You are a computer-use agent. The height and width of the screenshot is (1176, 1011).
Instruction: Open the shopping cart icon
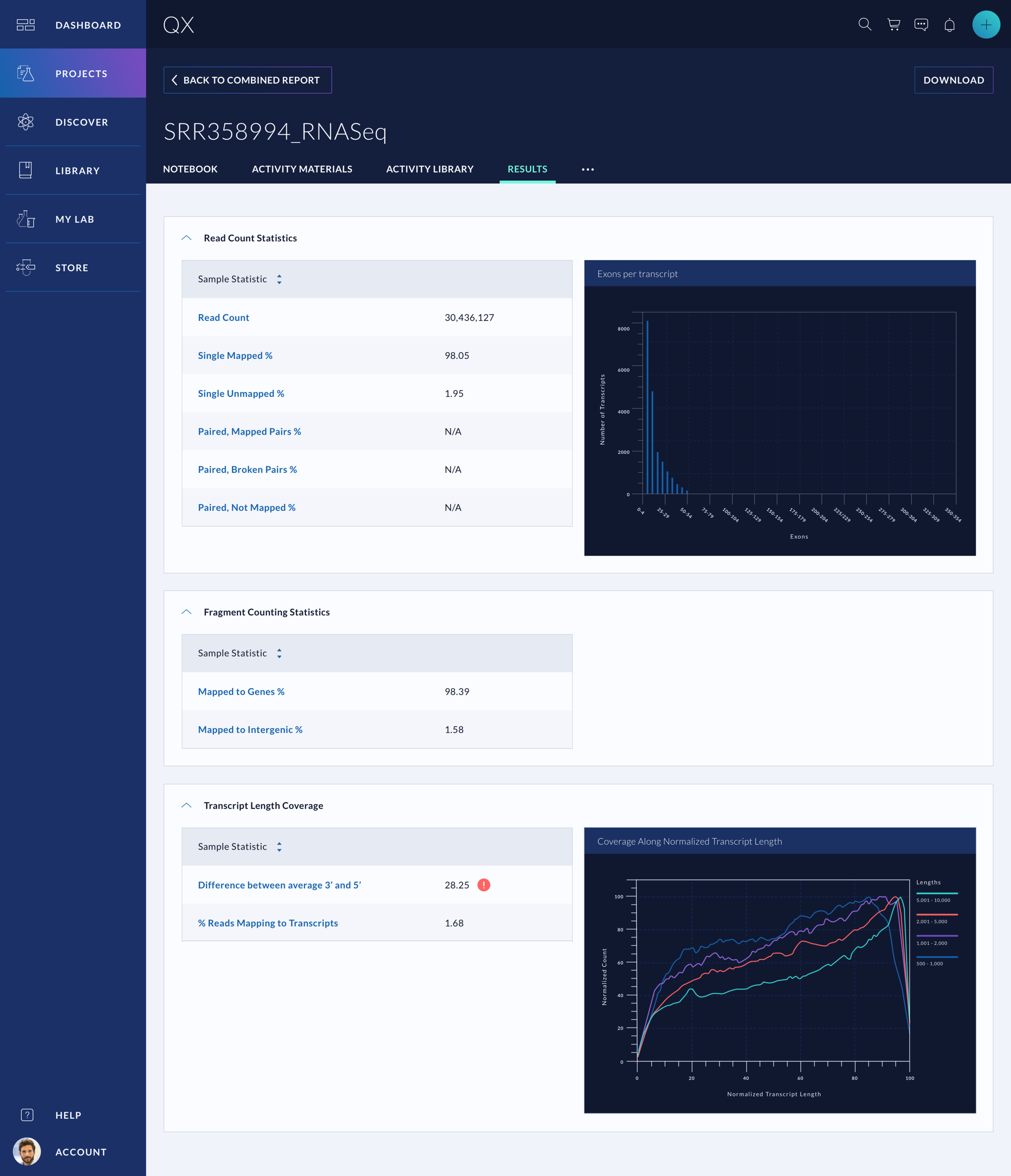(893, 24)
